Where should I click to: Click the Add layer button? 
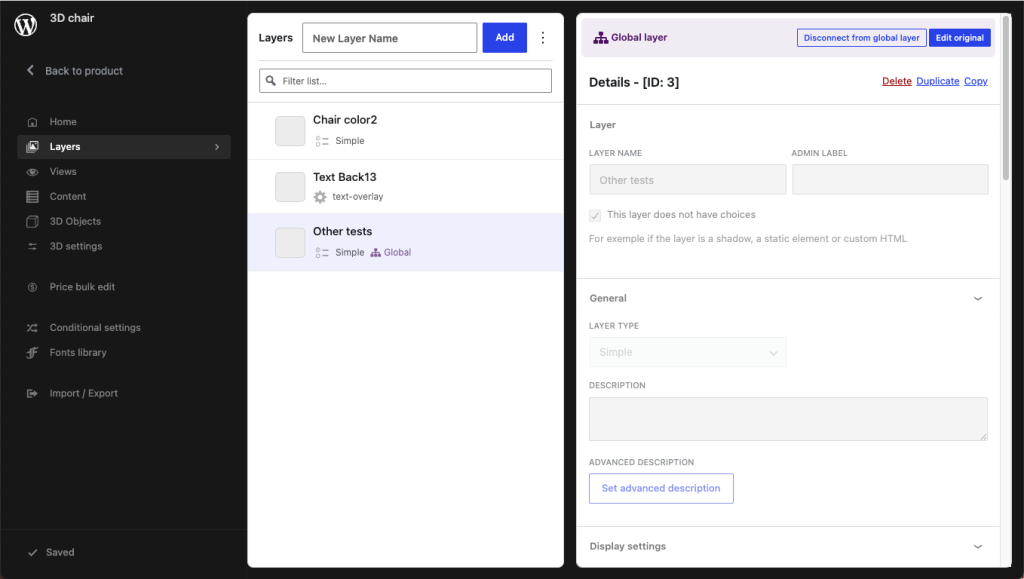click(x=505, y=38)
